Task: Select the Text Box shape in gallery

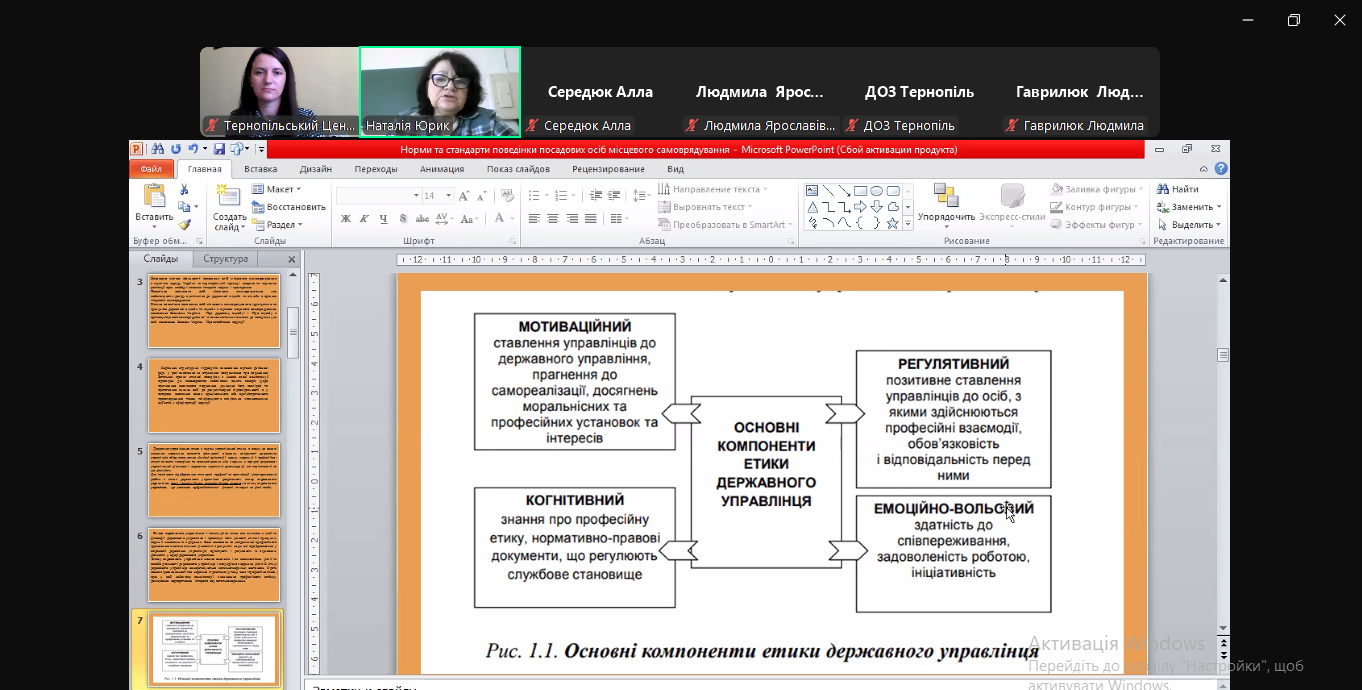Action: (812, 190)
